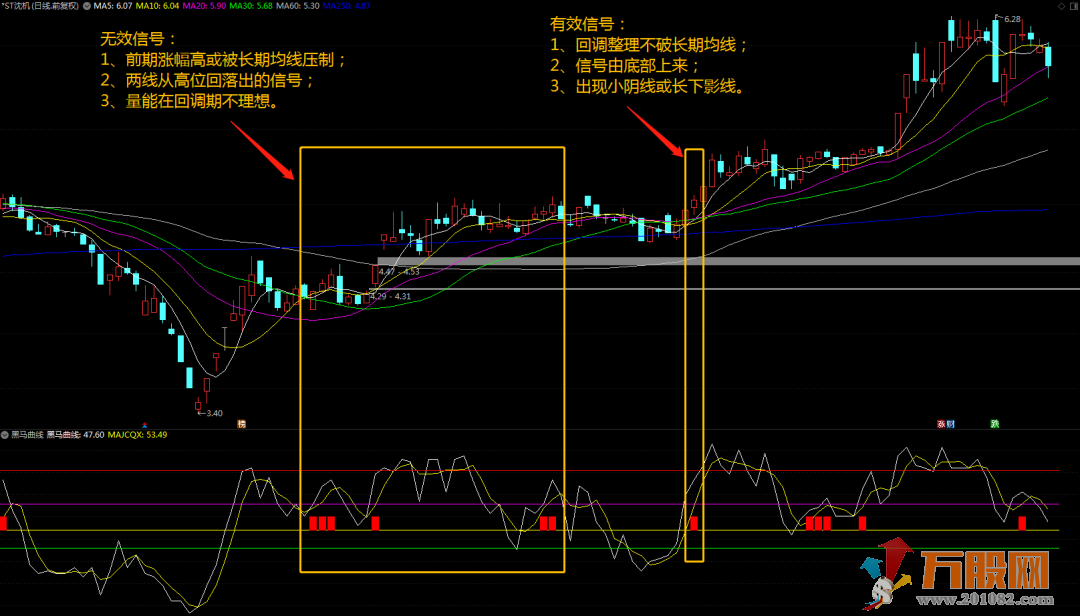Click the red 涨 marker icon
Viewport: 1080px width, 616px height.
tap(940, 424)
